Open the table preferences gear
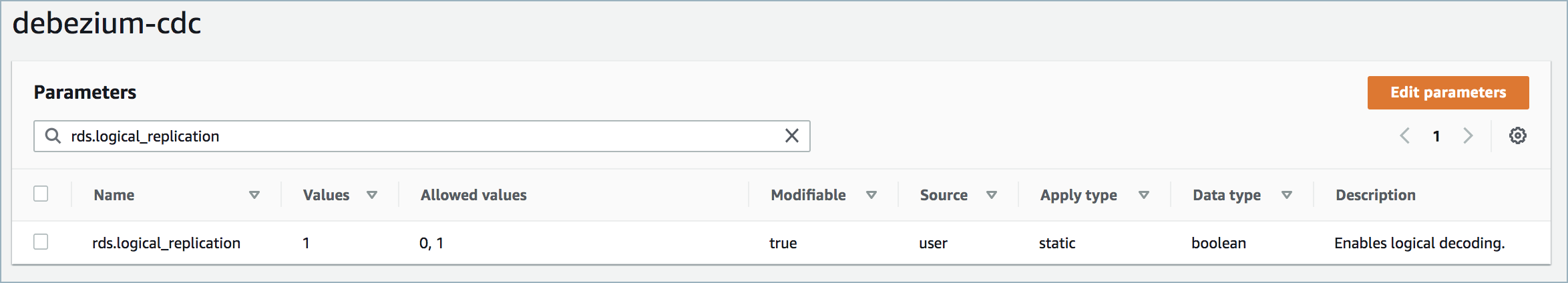The image size is (1568, 283). (1518, 136)
